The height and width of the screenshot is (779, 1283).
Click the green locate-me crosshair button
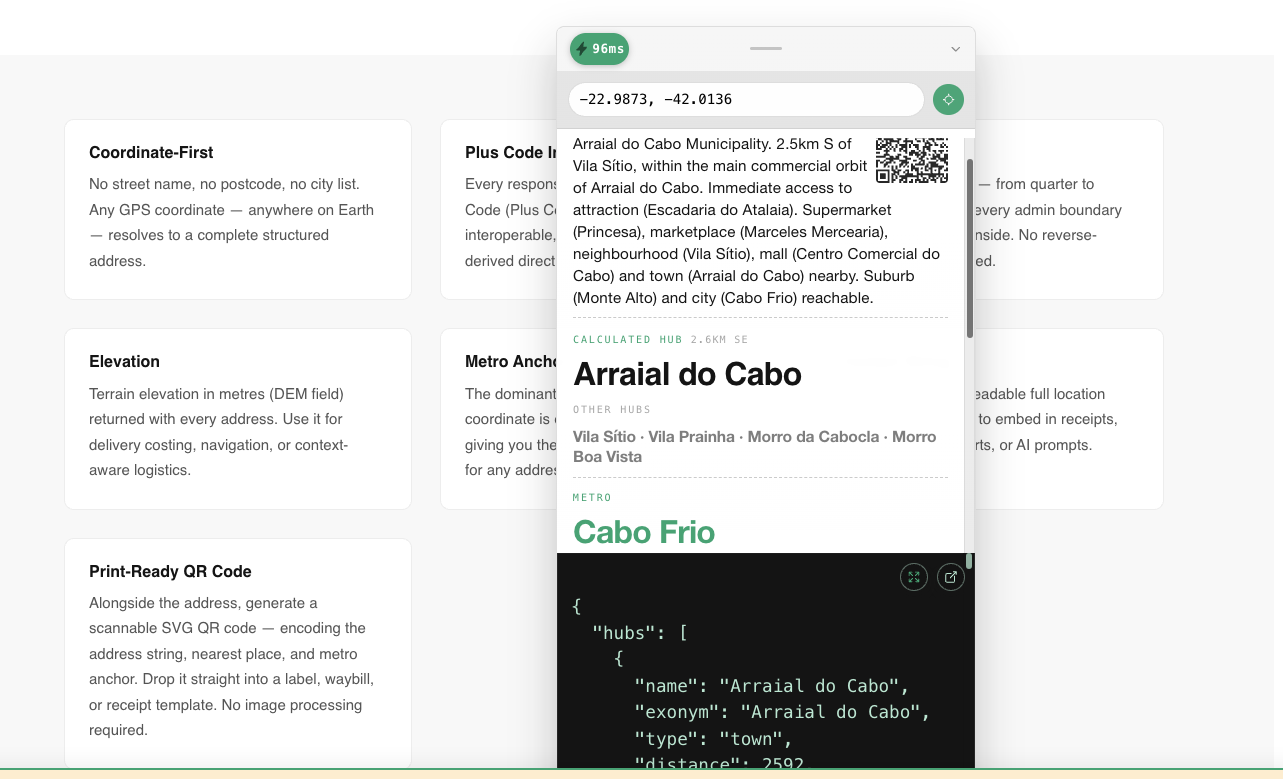coord(948,99)
